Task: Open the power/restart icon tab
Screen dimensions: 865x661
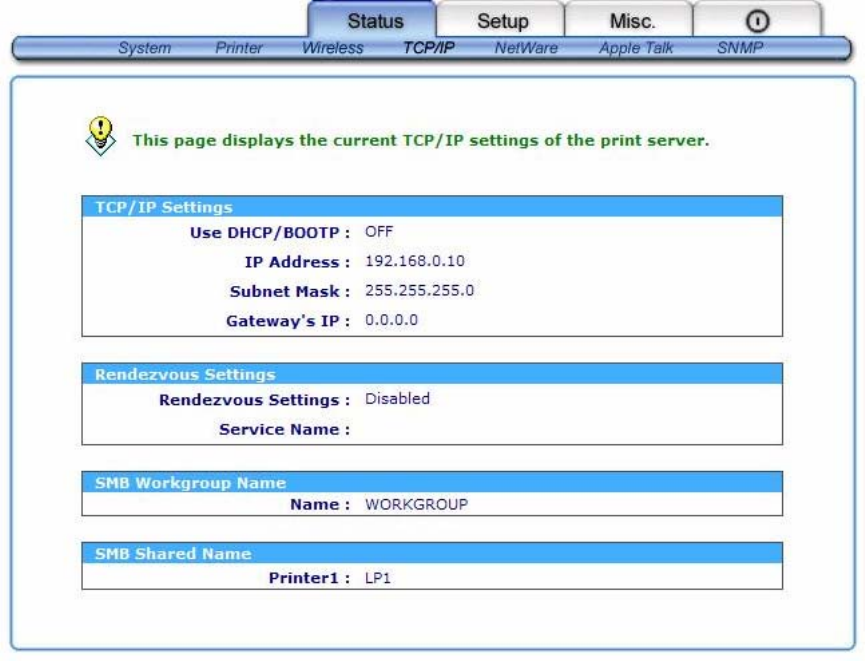Action: point(757,21)
